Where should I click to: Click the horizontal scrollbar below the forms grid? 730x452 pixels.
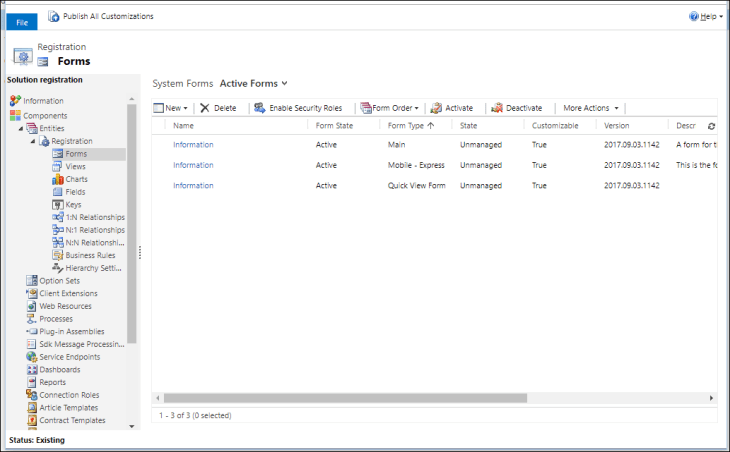tap(400, 398)
